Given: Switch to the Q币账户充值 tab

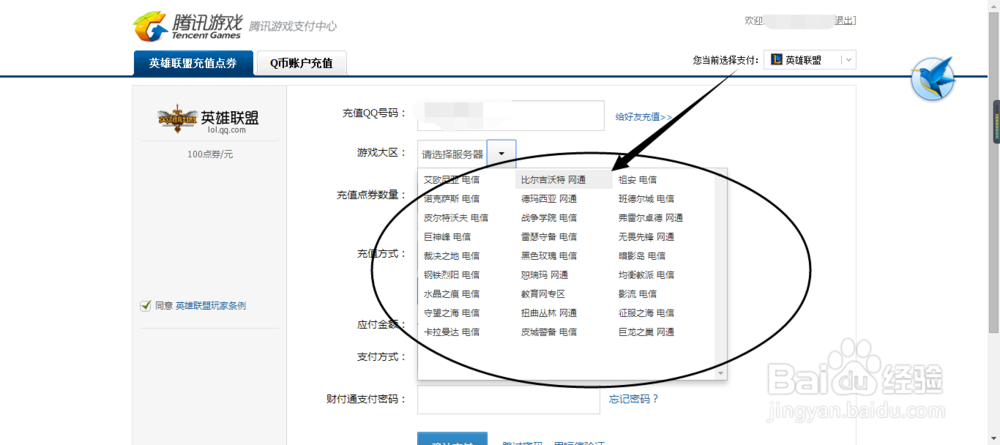Looking at the screenshot, I should pos(301,63).
